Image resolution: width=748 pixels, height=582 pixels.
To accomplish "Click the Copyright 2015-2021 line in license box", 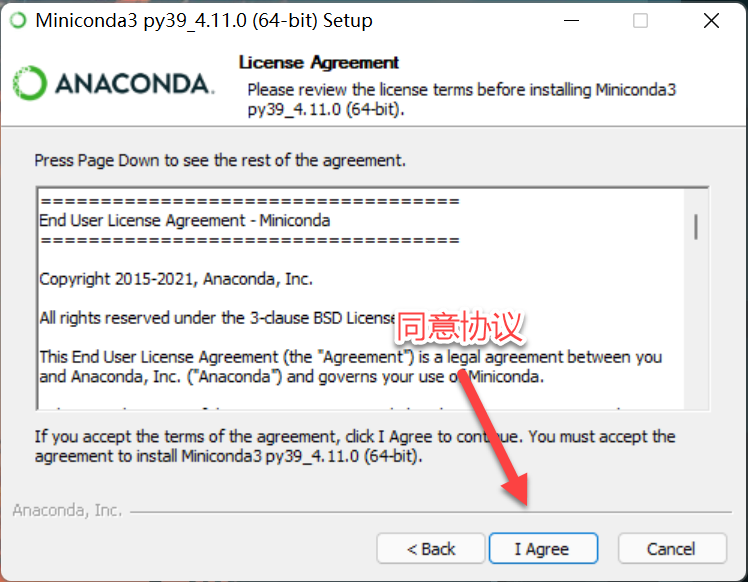I will (176, 279).
